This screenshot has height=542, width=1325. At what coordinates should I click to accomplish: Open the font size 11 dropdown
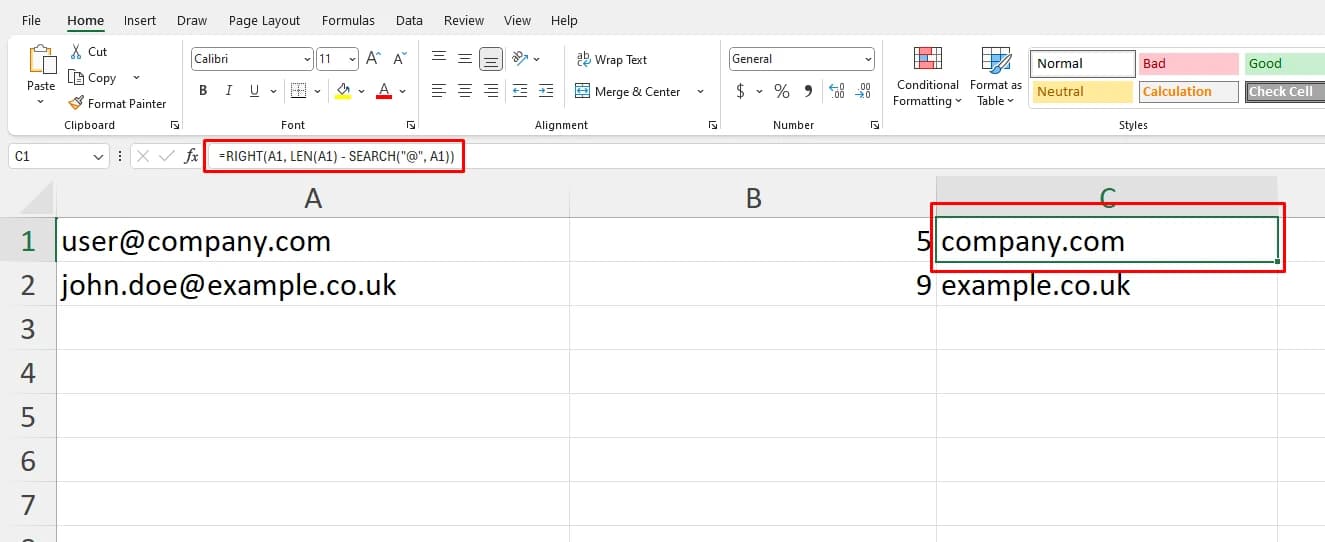(x=352, y=59)
